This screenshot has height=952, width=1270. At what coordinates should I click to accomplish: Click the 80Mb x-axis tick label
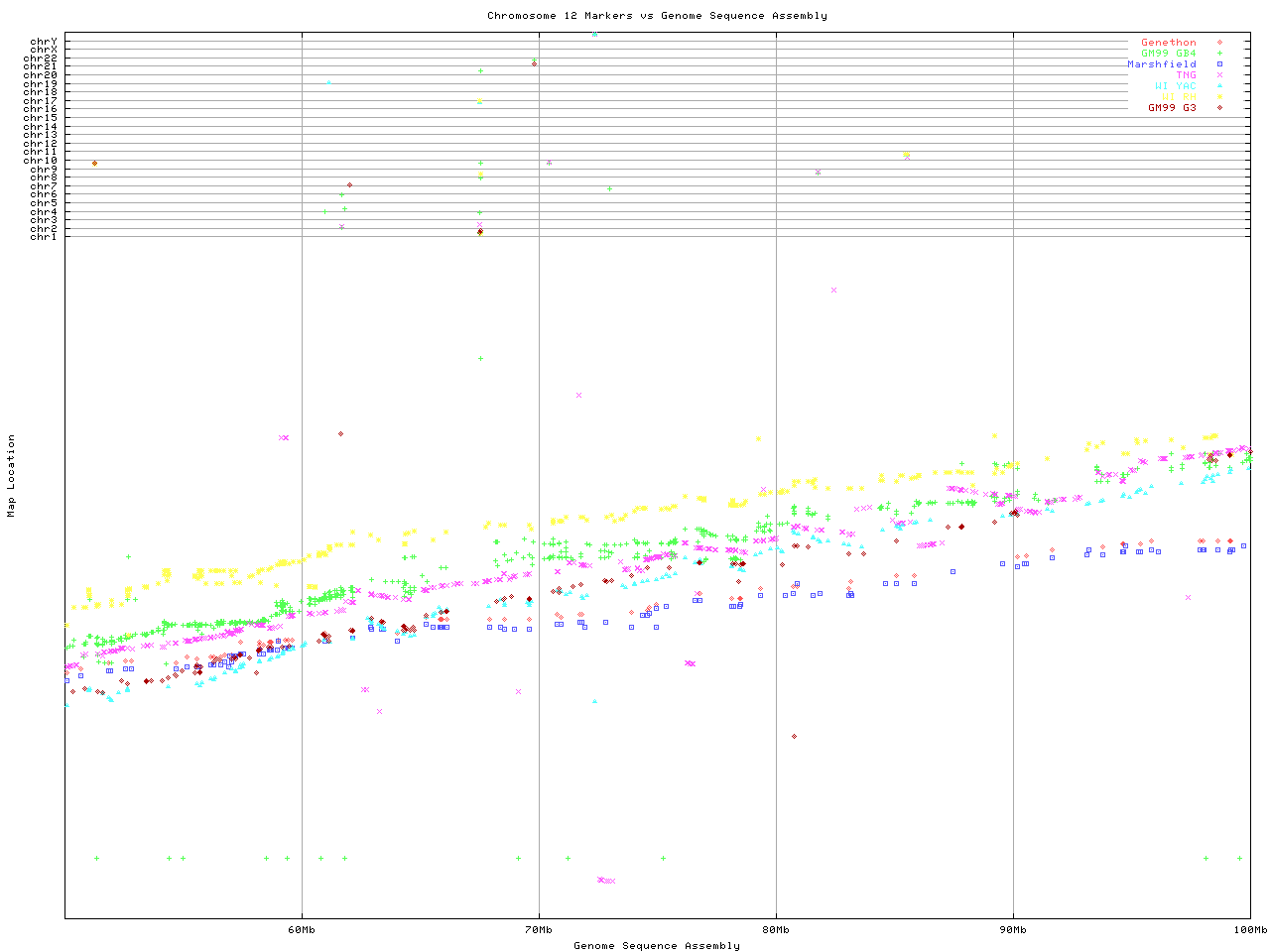click(776, 930)
